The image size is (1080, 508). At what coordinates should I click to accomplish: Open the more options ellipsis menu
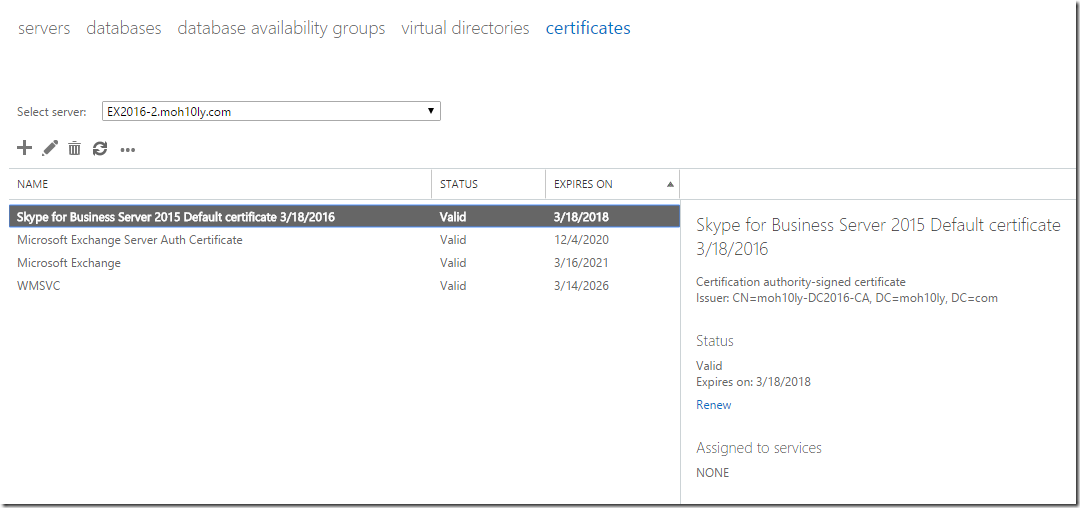point(127,149)
